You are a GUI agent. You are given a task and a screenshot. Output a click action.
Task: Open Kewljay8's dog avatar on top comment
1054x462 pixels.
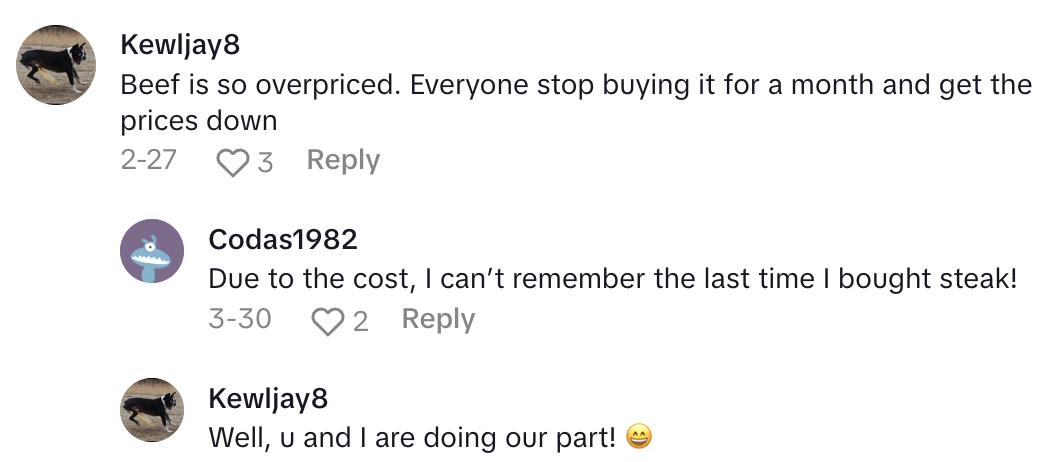pyautogui.click(x=57, y=66)
